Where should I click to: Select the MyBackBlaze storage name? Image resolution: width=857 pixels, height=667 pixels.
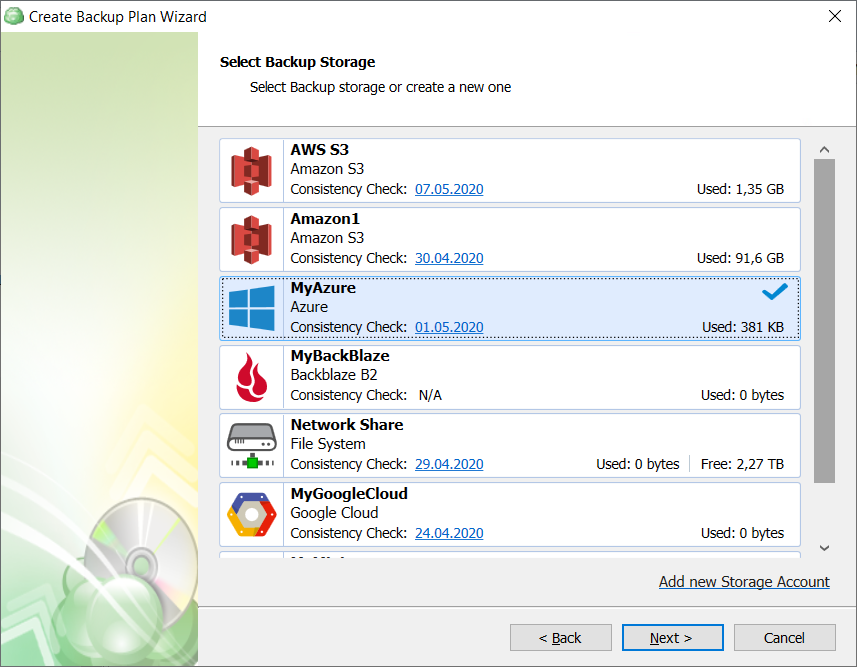(340, 356)
